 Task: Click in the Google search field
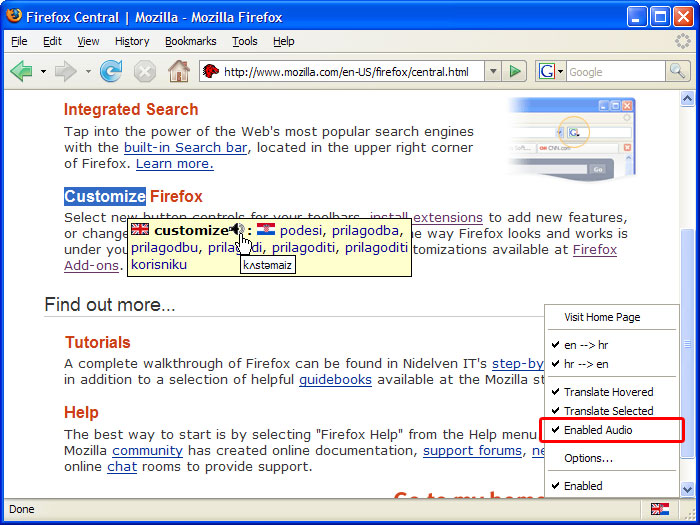(x=616, y=72)
